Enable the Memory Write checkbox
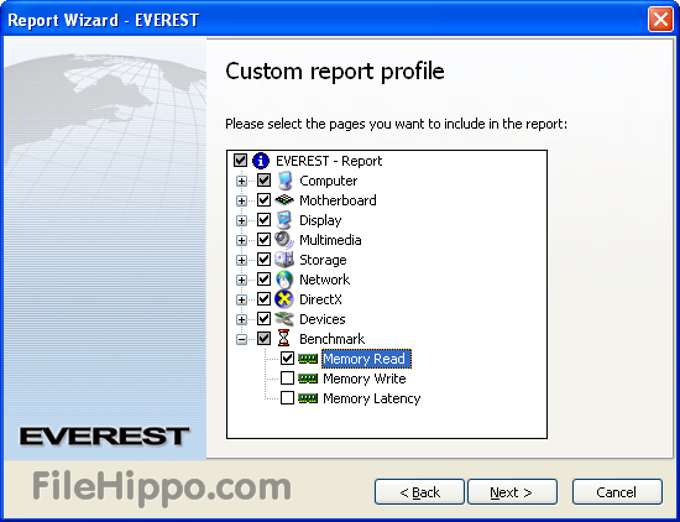 point(288,379)
